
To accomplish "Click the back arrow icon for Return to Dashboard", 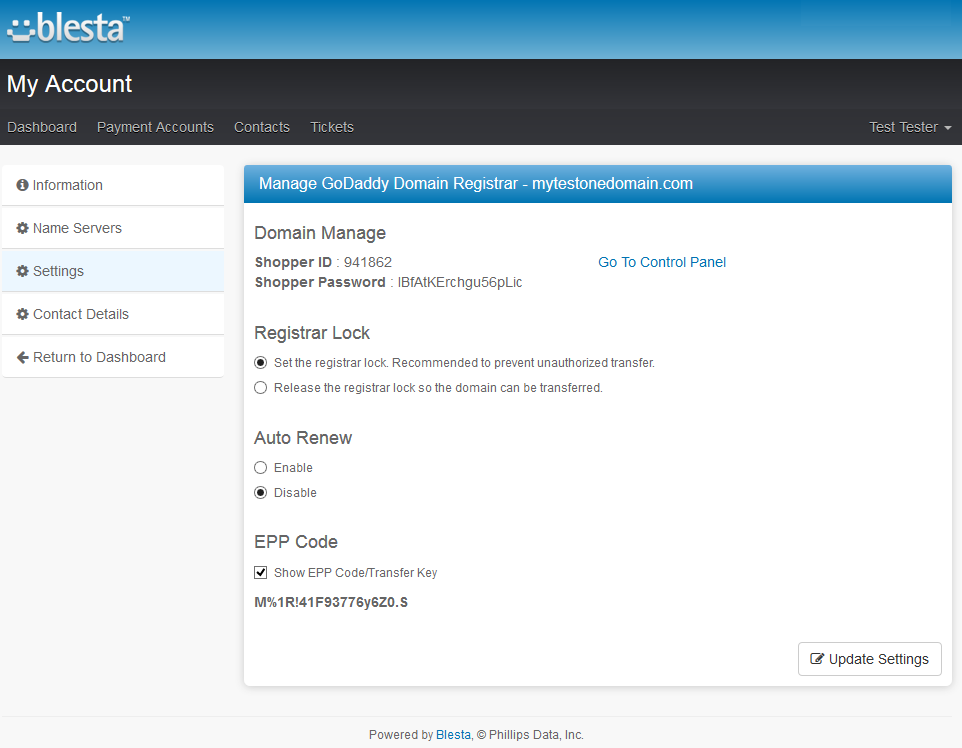I will coord(22,357).
